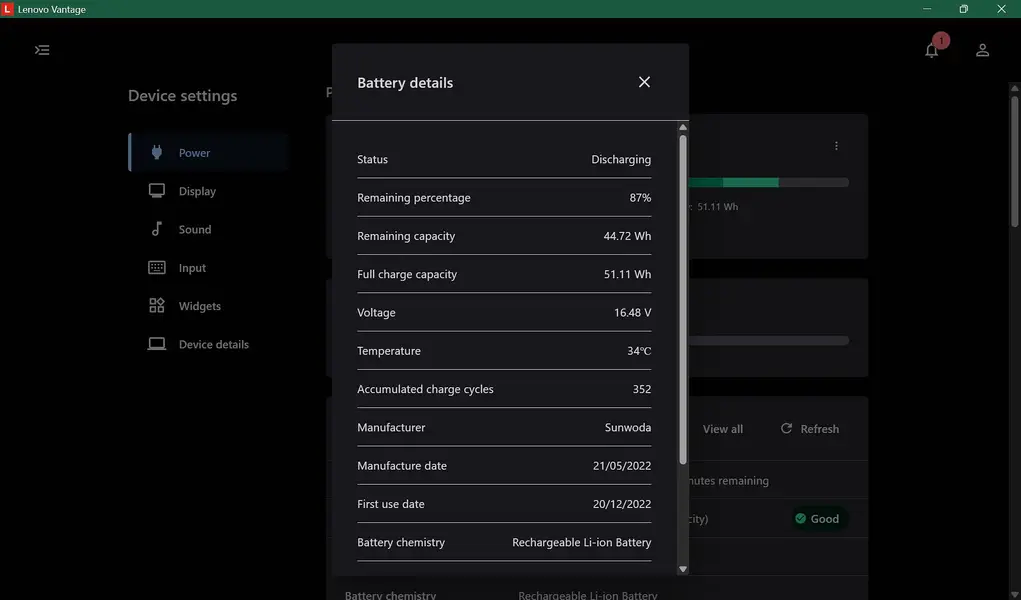Click the Lenovo Vantage logo in title bar
Viewport: 1021px width, 600px height.
coord(7,9)
